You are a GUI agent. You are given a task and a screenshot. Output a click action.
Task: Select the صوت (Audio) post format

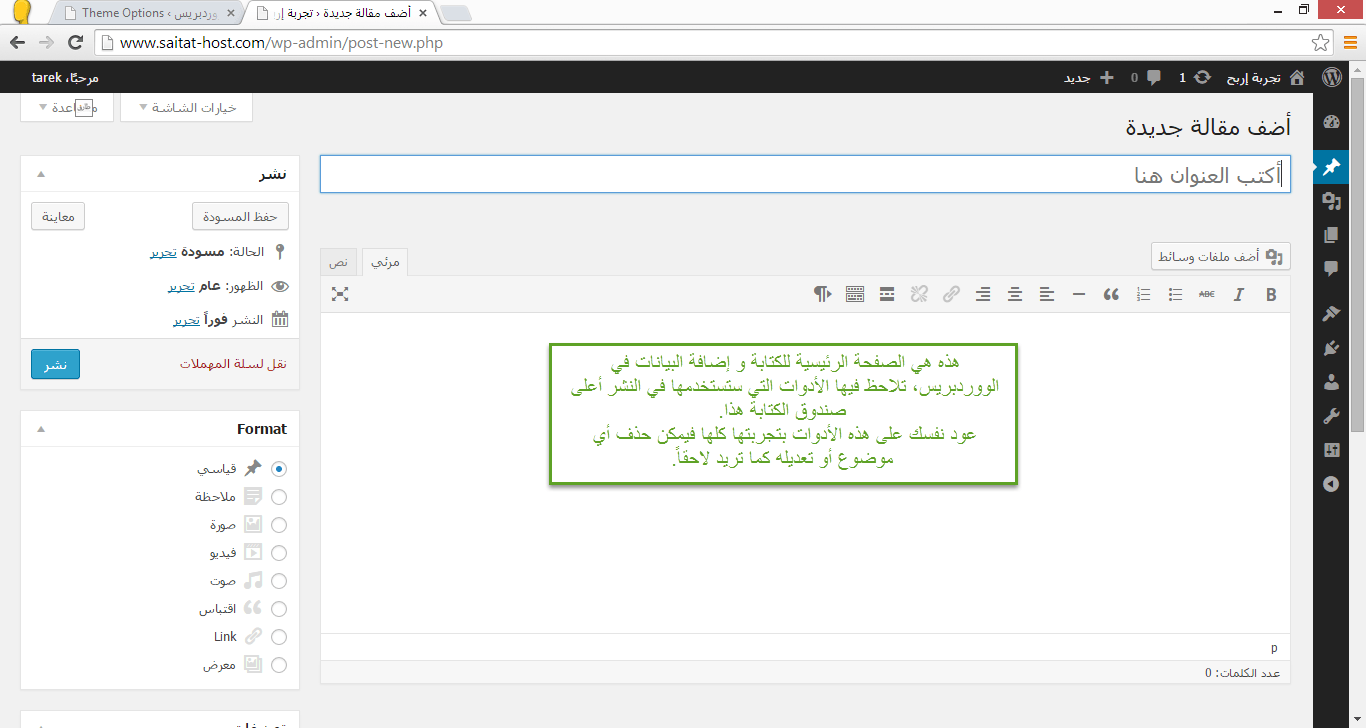[279, 580]
